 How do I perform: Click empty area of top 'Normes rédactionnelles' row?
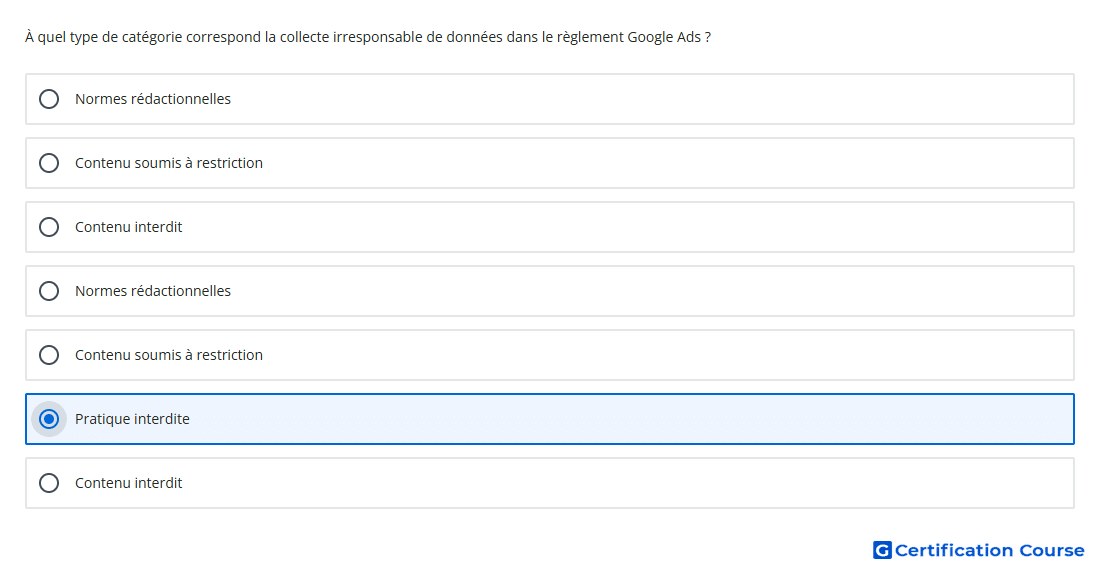(x=631, y=99)
